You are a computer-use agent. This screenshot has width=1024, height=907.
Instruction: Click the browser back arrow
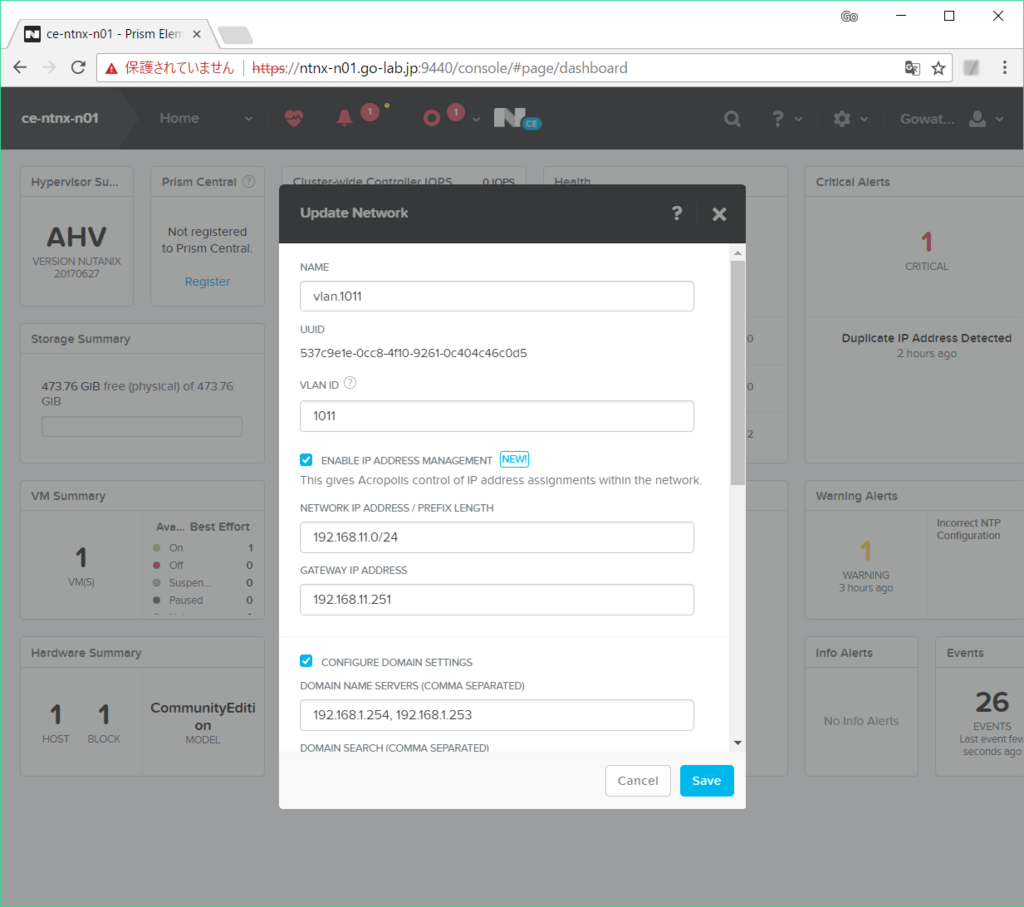pyautogui.click(x=20, y=67)
